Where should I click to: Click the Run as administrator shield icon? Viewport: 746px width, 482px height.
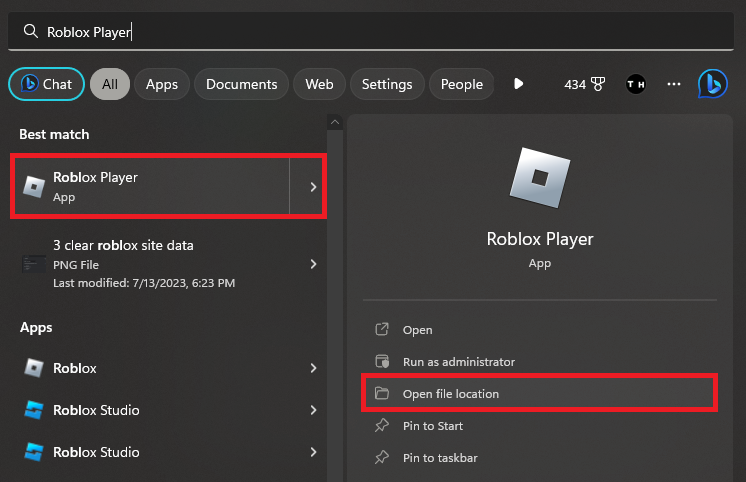tap(382, 361)
